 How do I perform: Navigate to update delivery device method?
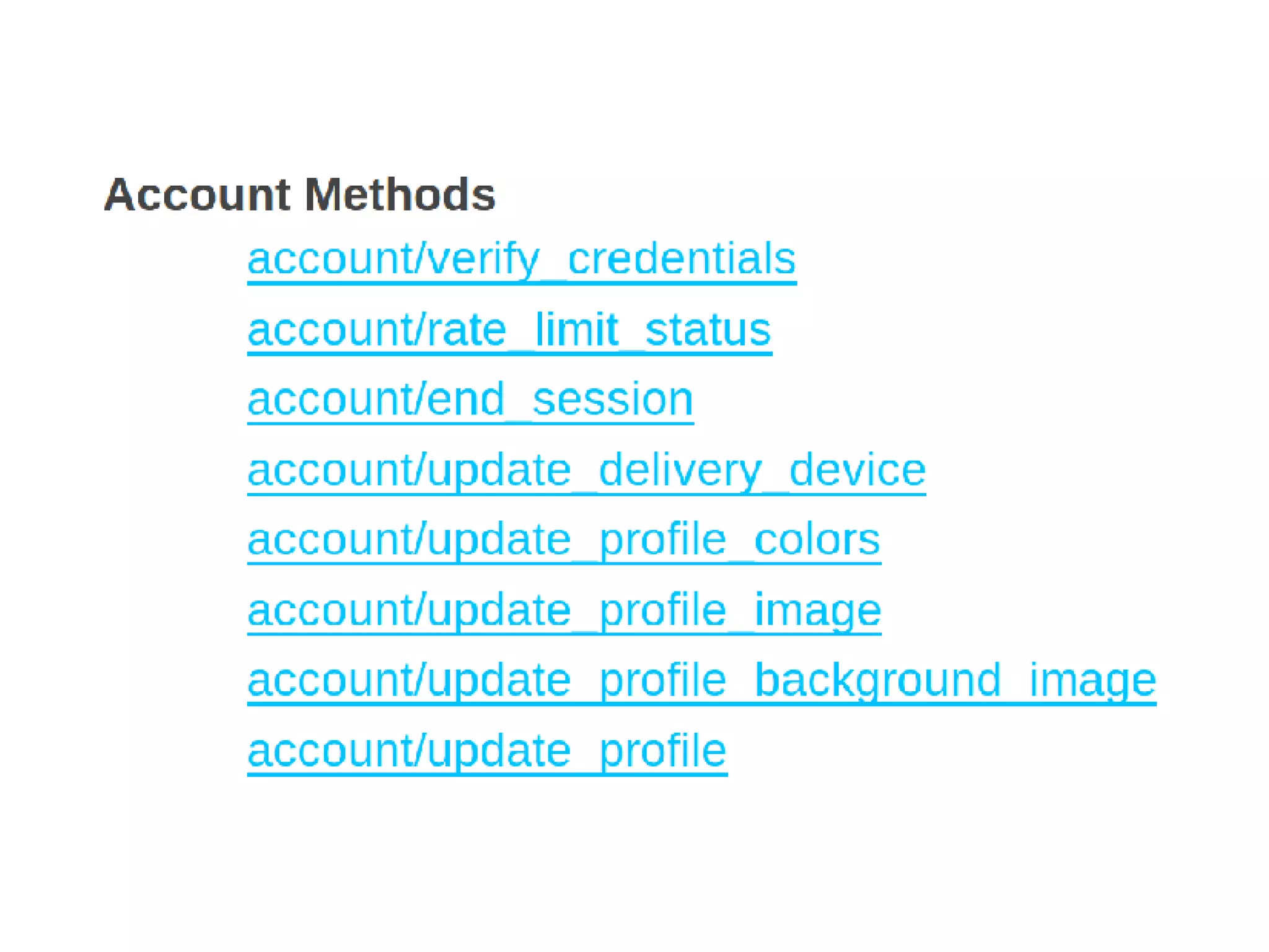pos(586,471)
